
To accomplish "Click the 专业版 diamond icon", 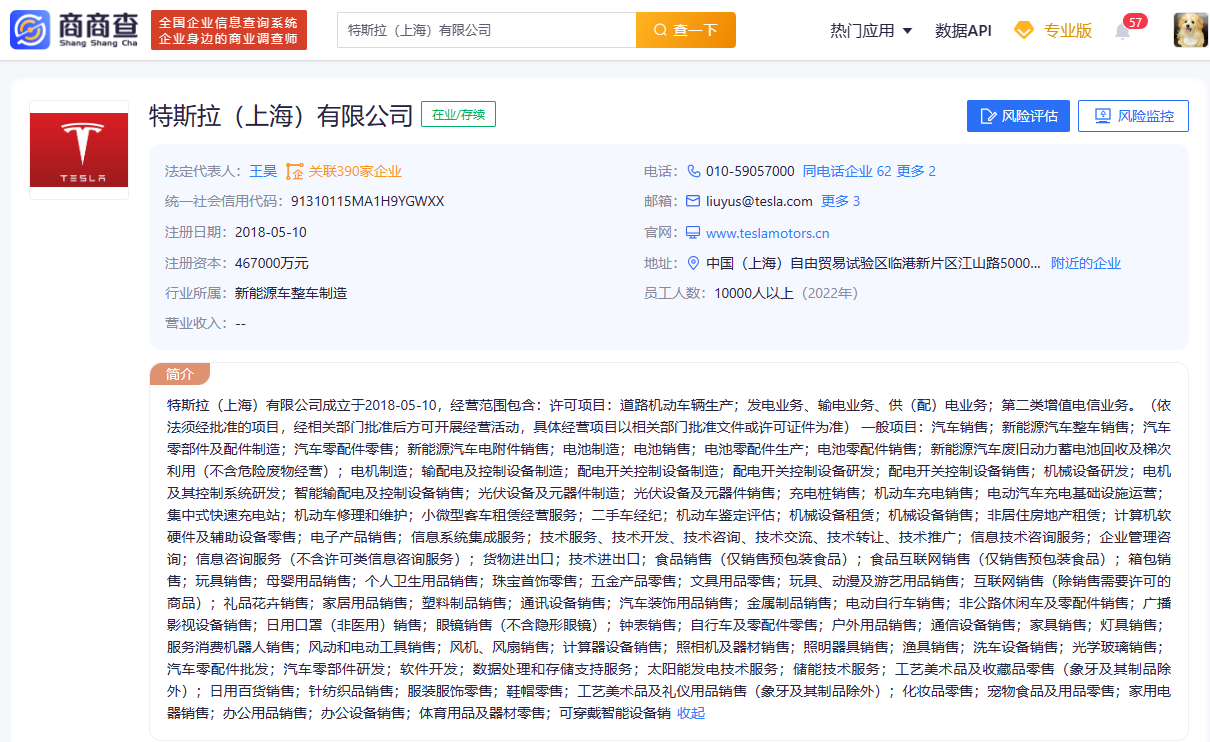I will pos(1023,30).
